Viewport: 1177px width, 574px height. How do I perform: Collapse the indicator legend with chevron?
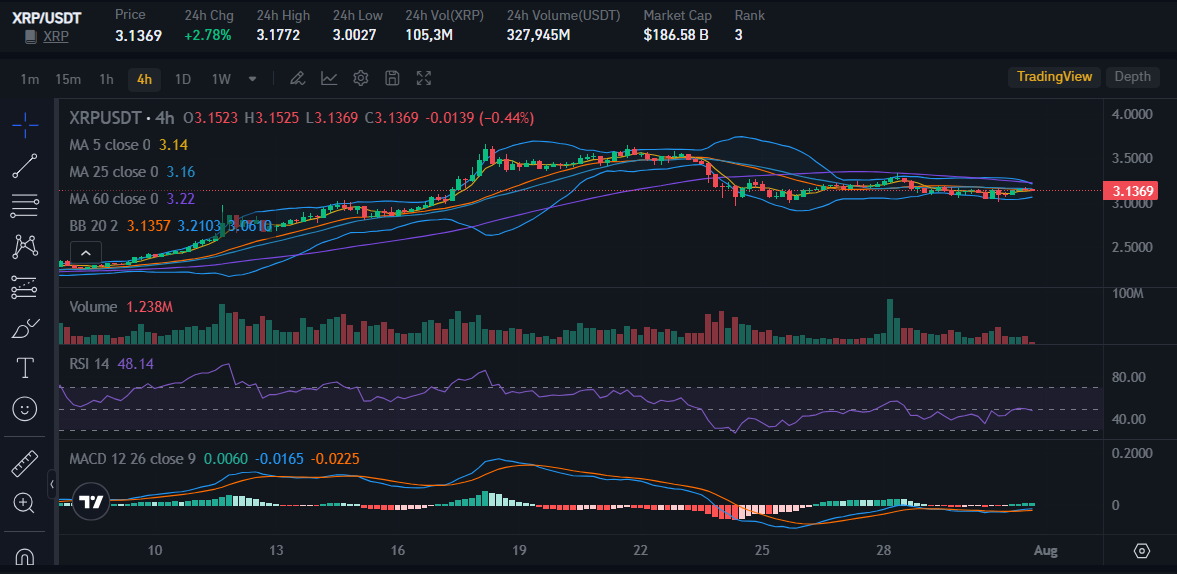tap(86, 253)
